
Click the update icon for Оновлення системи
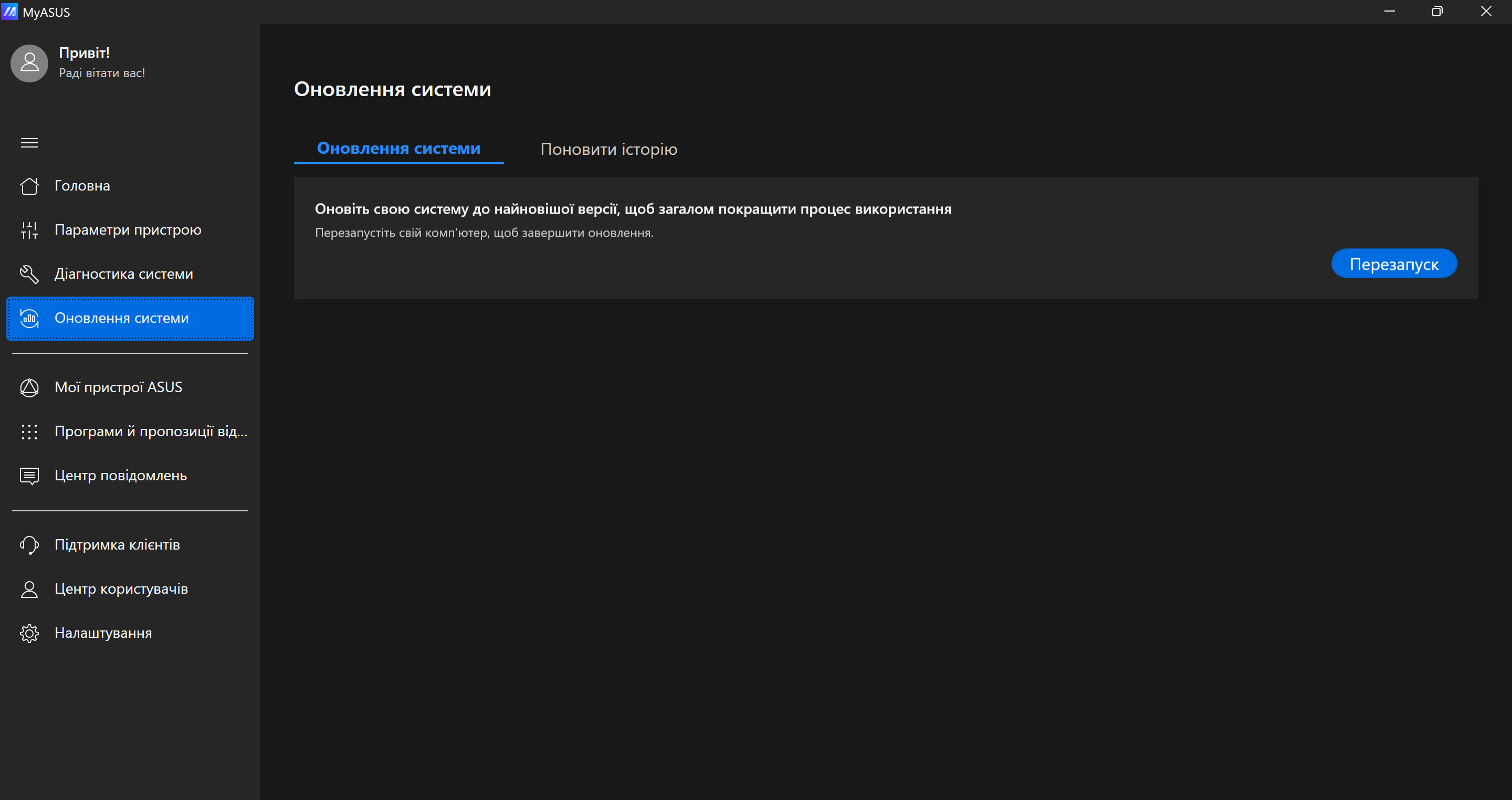click(29, 318)
